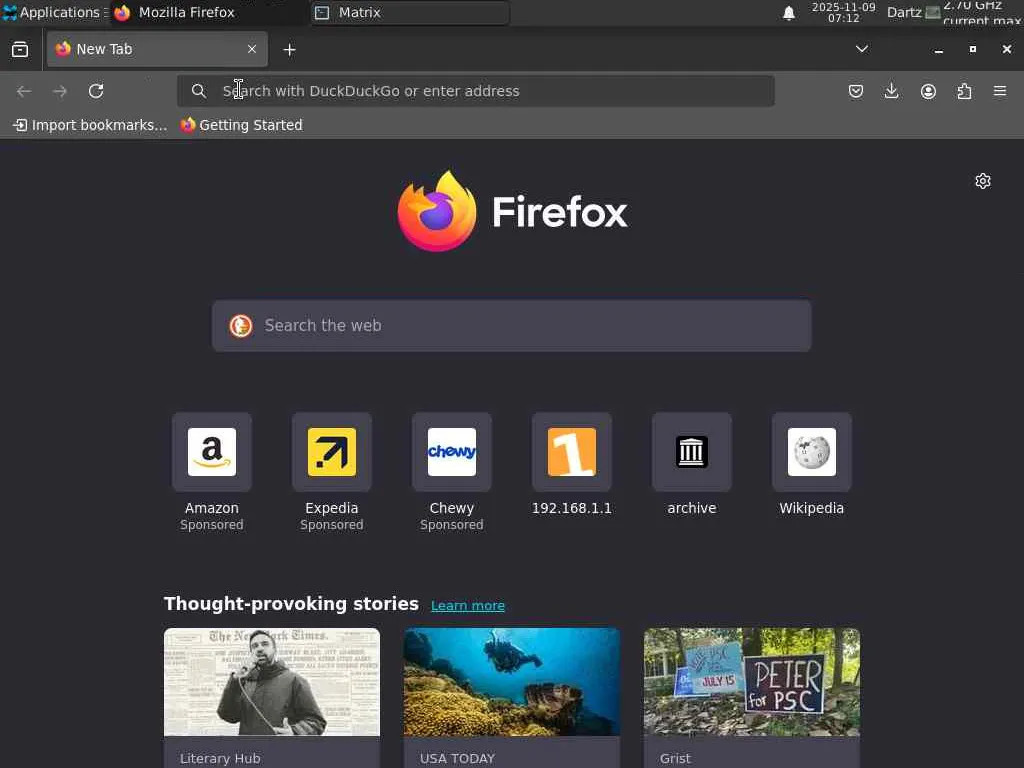The width and height of the screenshot is (1024, 768).
Task: Open the Extensions puzzle icon
Action: [x=964, y=91]
